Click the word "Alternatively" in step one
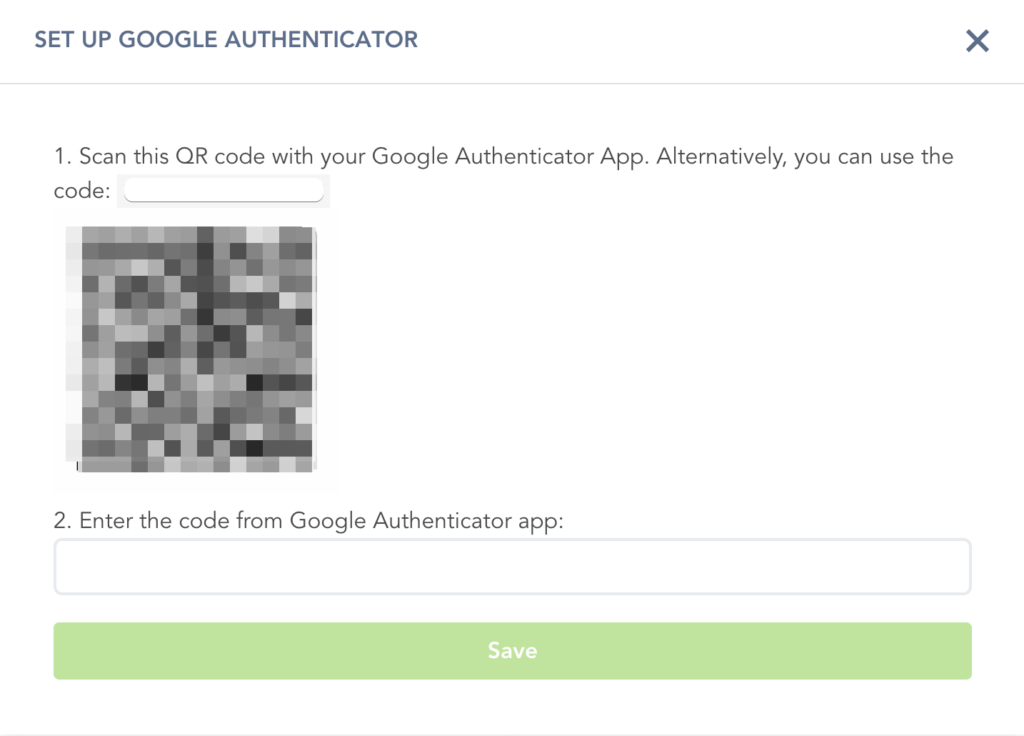Image resolution: width=1024 pixels, height=736 pixels. click(718, 157)
